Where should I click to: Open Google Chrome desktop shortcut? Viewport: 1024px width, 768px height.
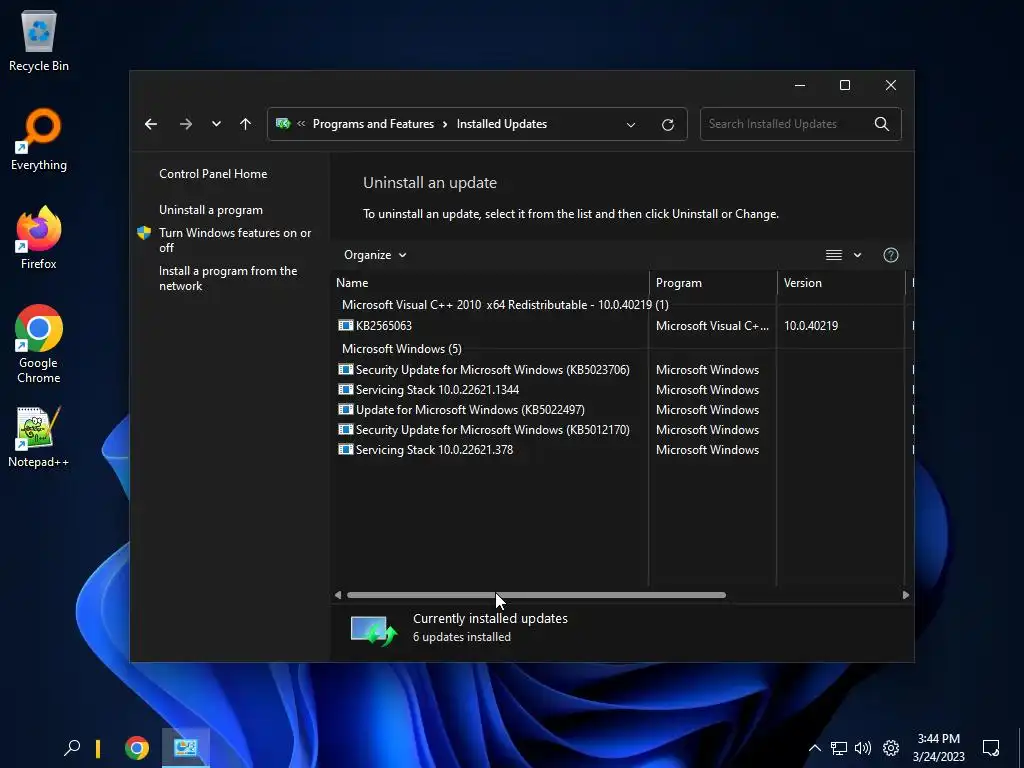tap(39, 344)
